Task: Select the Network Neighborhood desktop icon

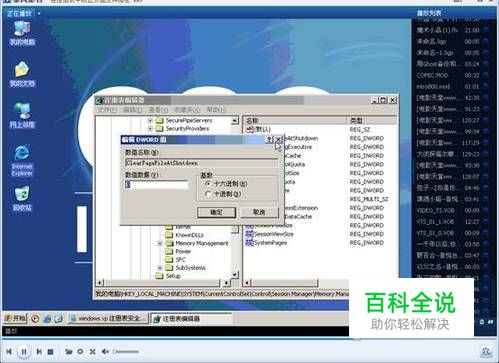Action: (x=22, y=116)
